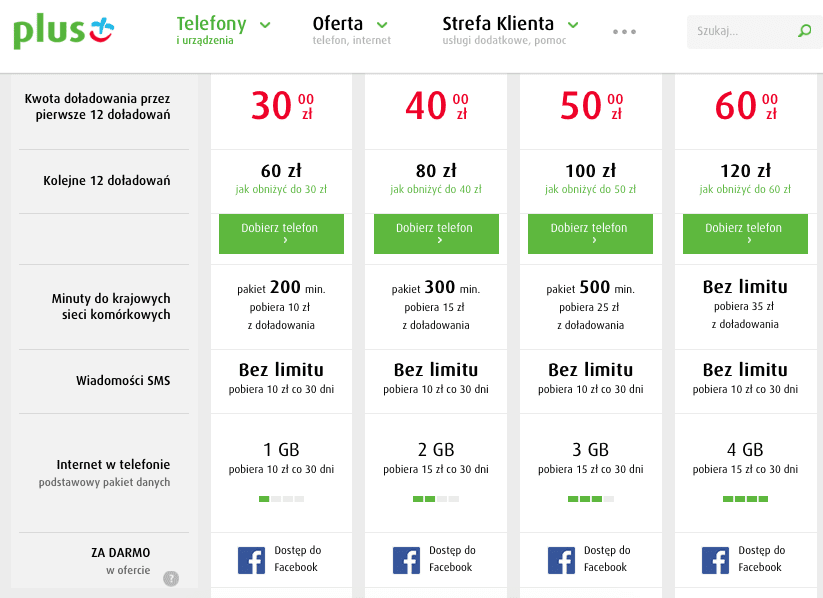Click the Plus logo
The image size is (823, 598).
(x=64, y=31)
